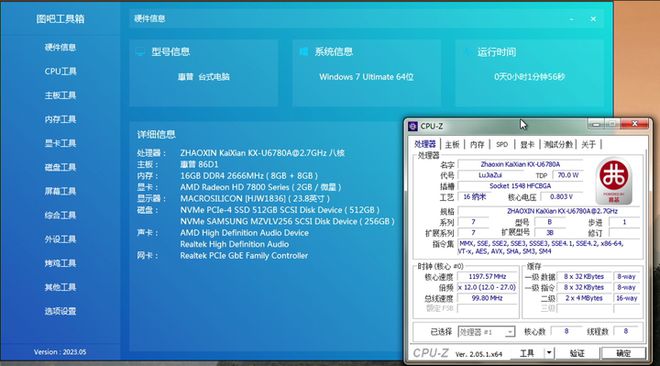This screenshot has height=366, width=660.
Task: Click the CPU-Z title bar app icon
Action: point(413,126)
